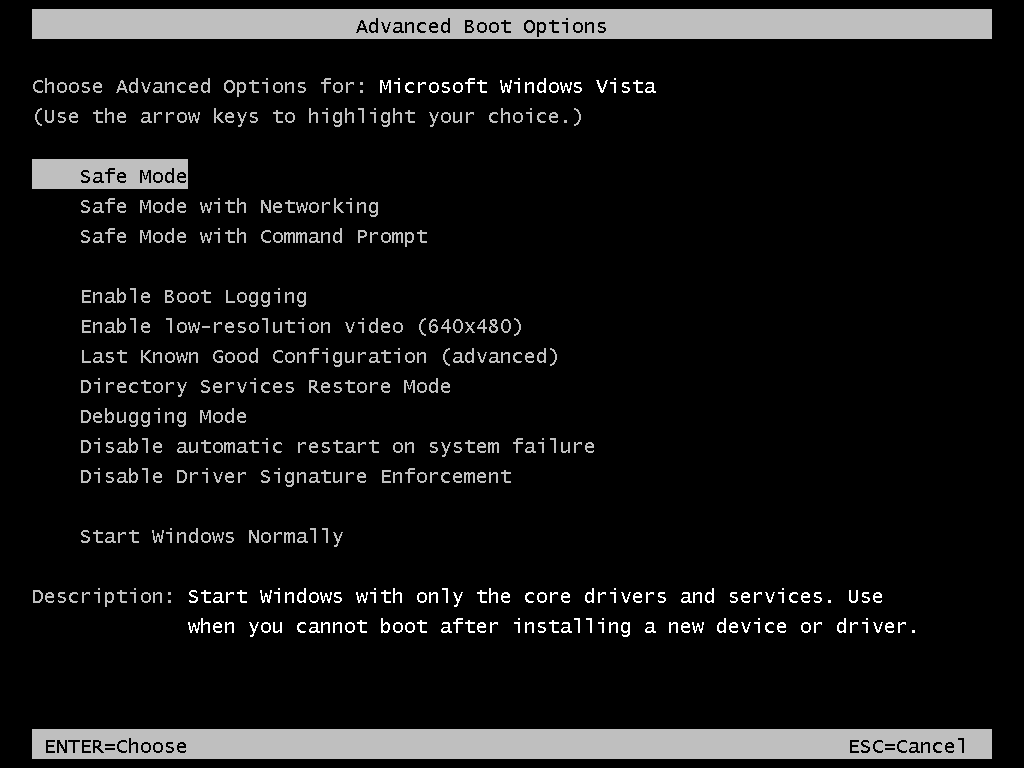Image resolution: width=1024 pixels, height=768 pixels.
Task: Choose Last Known Good Configuration (advanced)
Action: 319,356
